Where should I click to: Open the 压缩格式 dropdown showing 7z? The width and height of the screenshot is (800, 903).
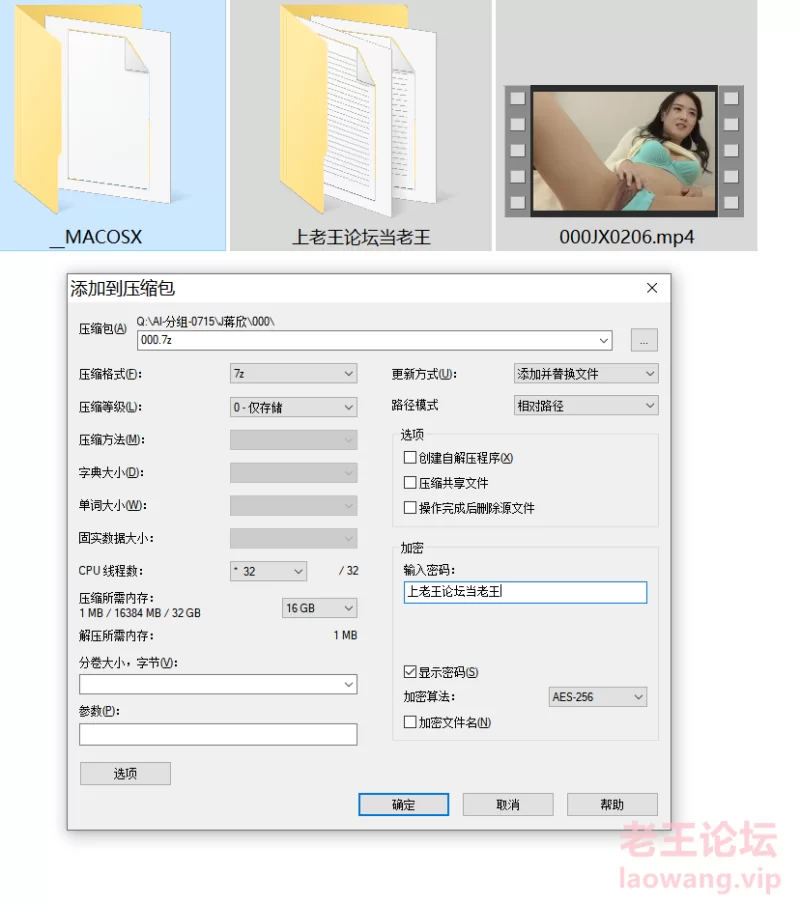coord(294,374)
